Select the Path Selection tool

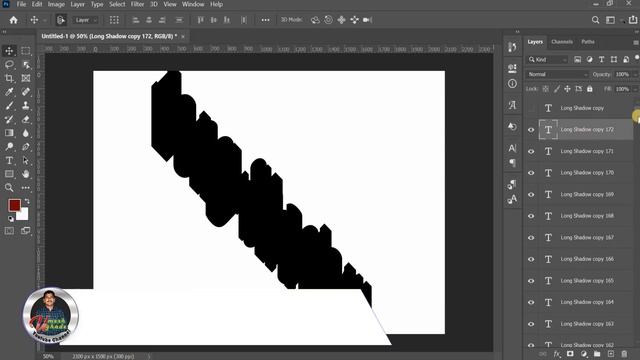click(26, 160)
